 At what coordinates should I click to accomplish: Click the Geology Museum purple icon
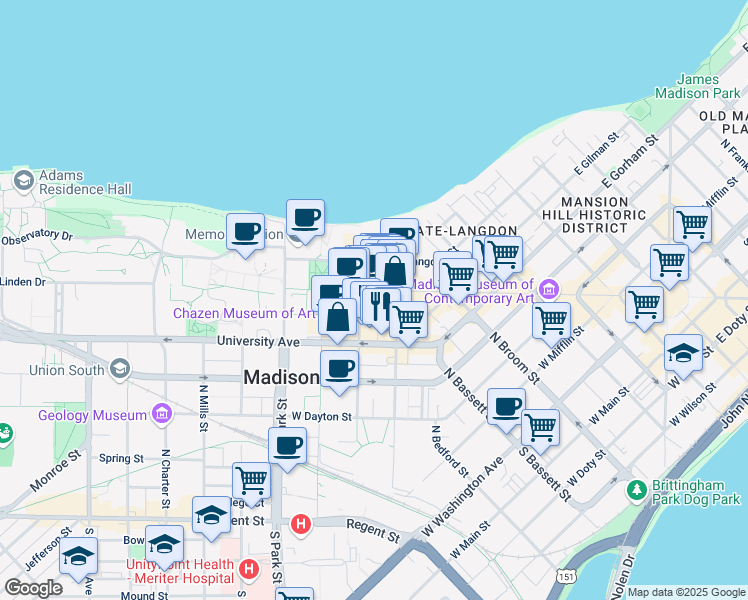[x=162, y=414]
